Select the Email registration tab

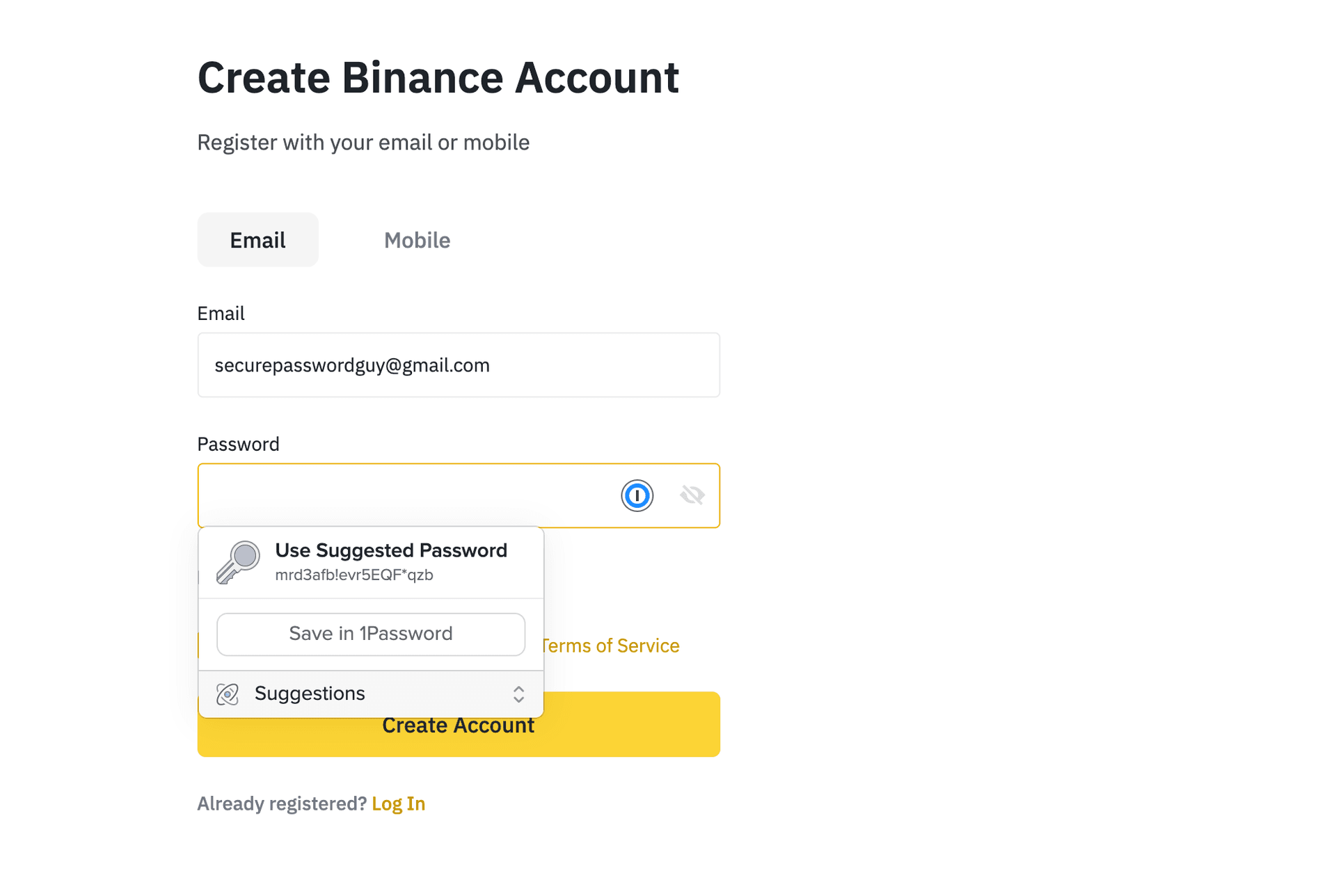coord(257,239)
